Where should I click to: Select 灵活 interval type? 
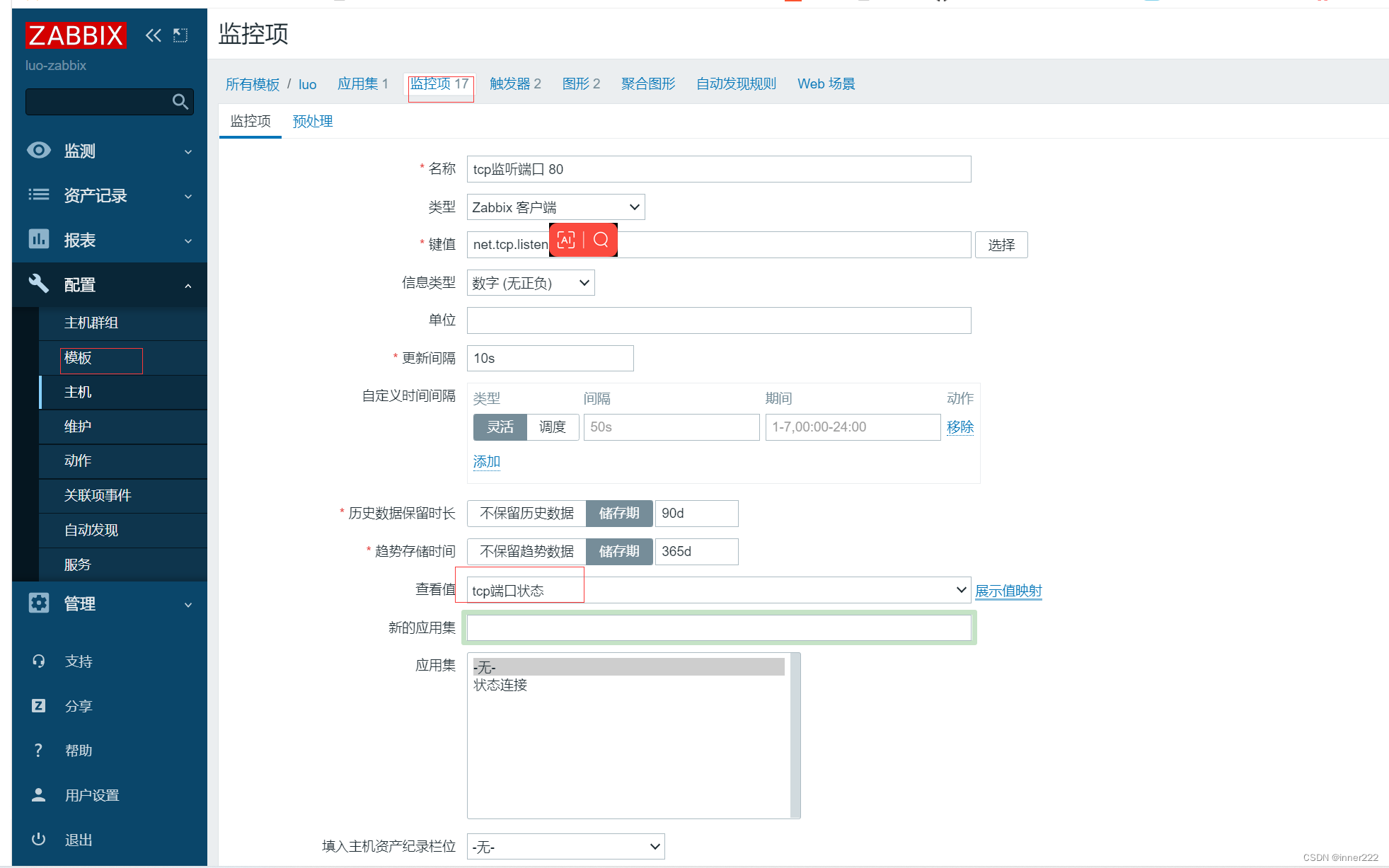pyautogui.click(x=500, y=427)
